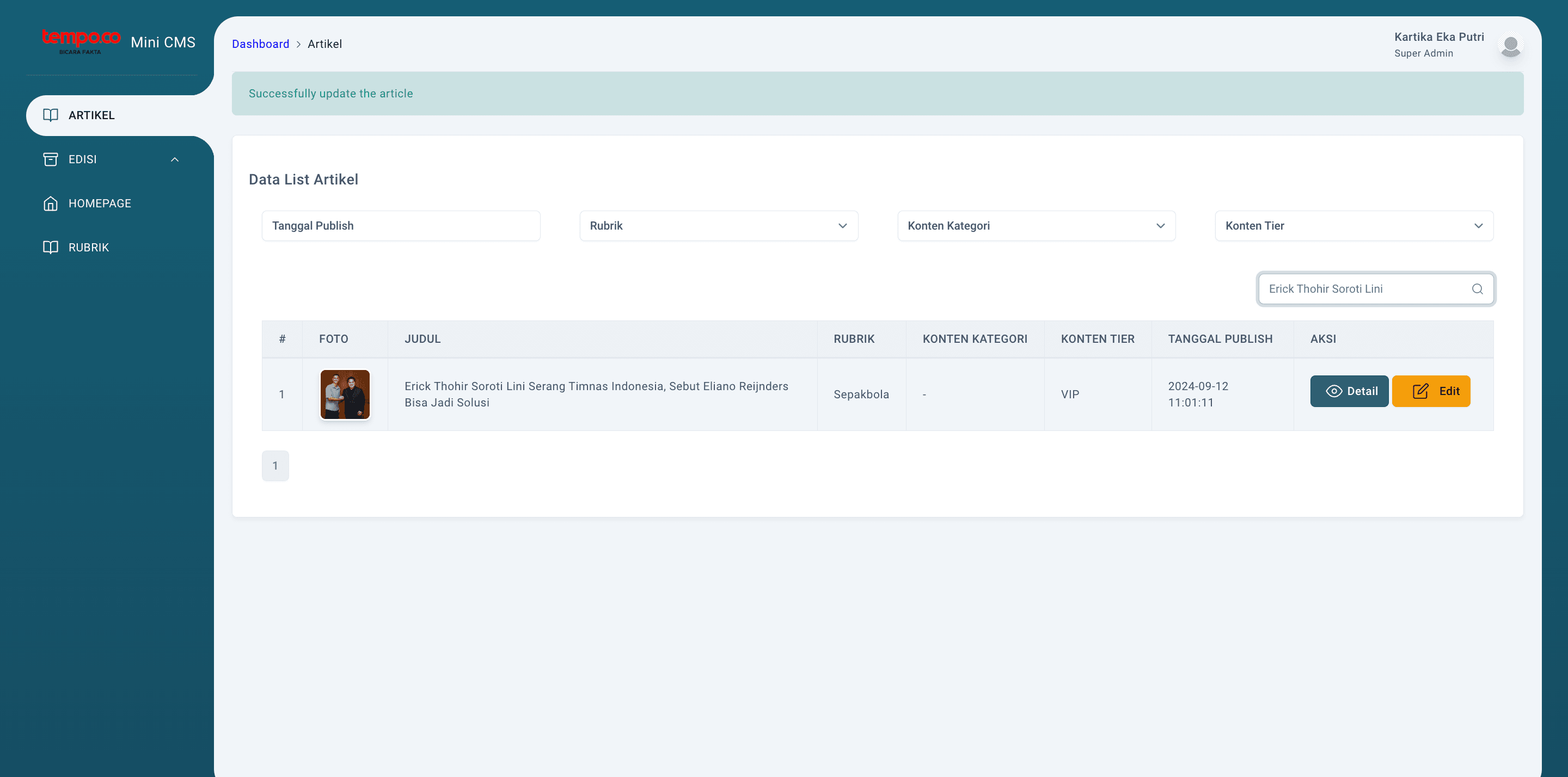Click the Artikel book icon in sidebar

click(51, 115)
